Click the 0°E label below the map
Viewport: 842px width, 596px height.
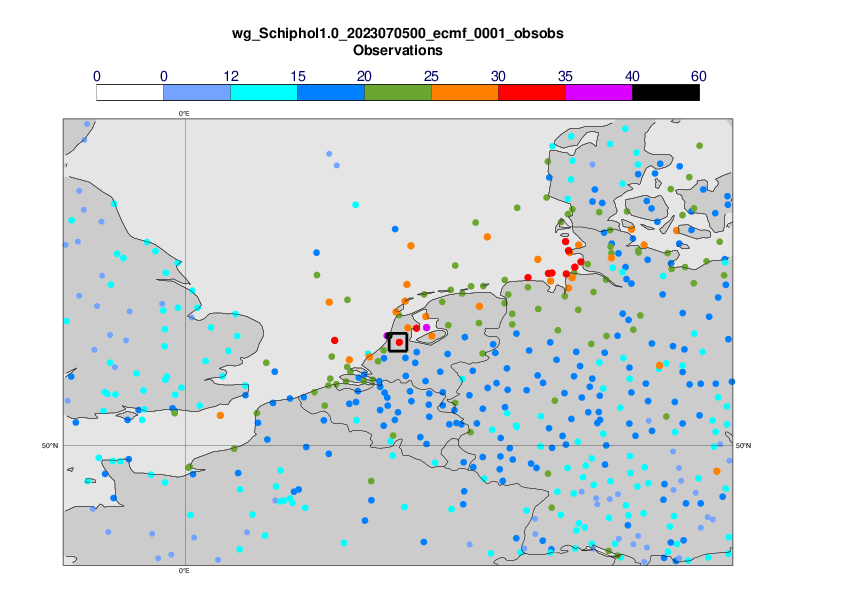pos(184,570)
